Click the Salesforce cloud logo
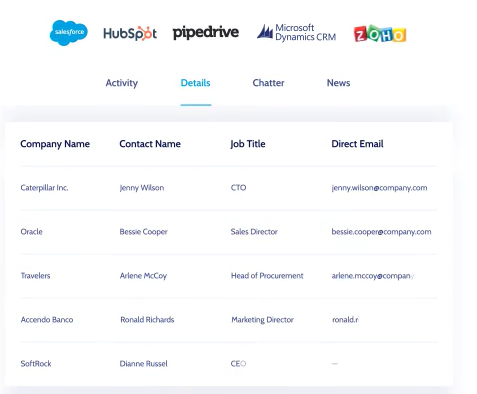The width and height of the screenshot is (477, 394). (69, 32)
